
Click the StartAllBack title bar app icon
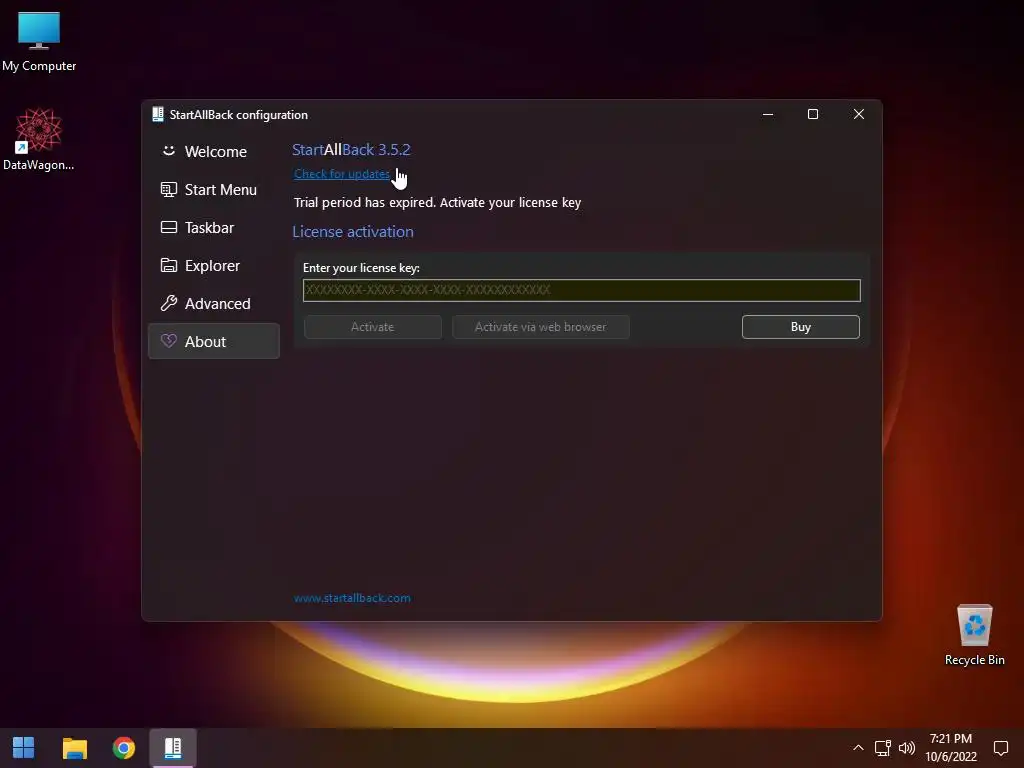[157, 114]
